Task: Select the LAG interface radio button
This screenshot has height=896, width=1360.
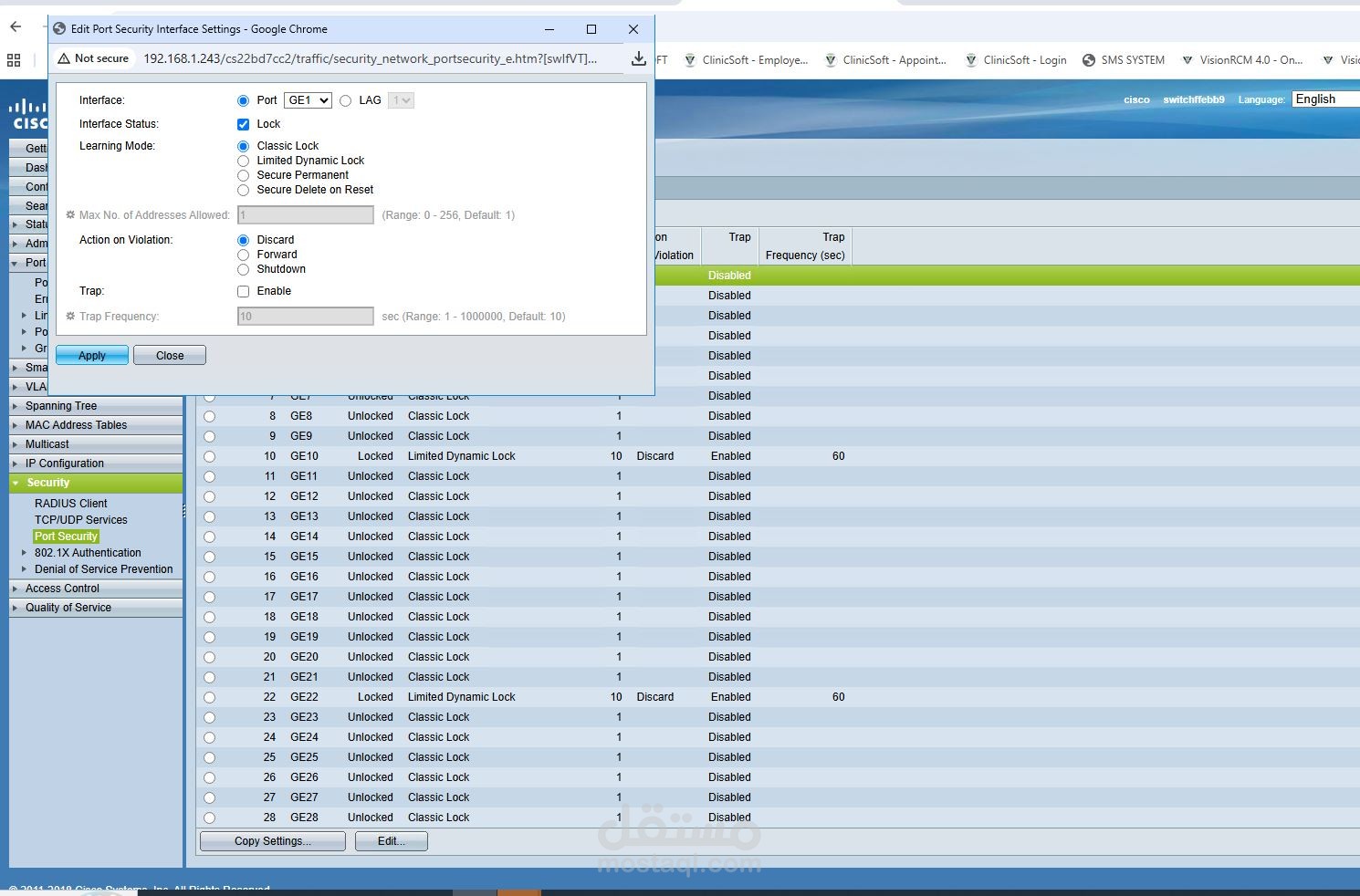Action: coord(345,101)
